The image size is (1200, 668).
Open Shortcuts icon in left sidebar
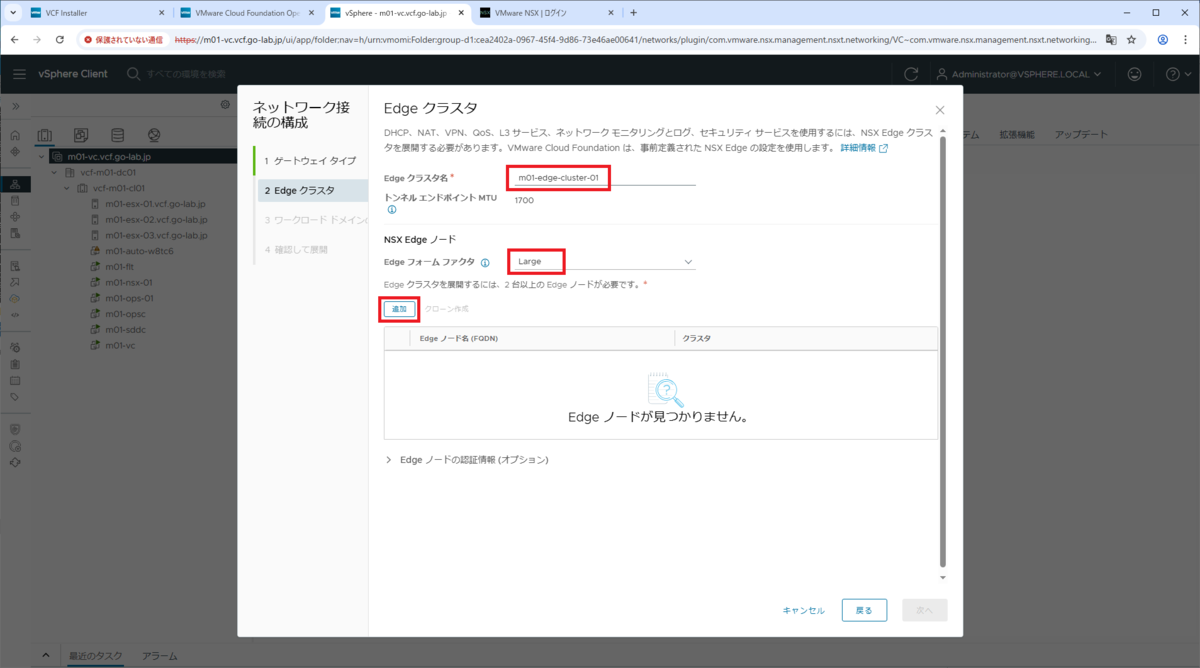[x=15, y=152]
